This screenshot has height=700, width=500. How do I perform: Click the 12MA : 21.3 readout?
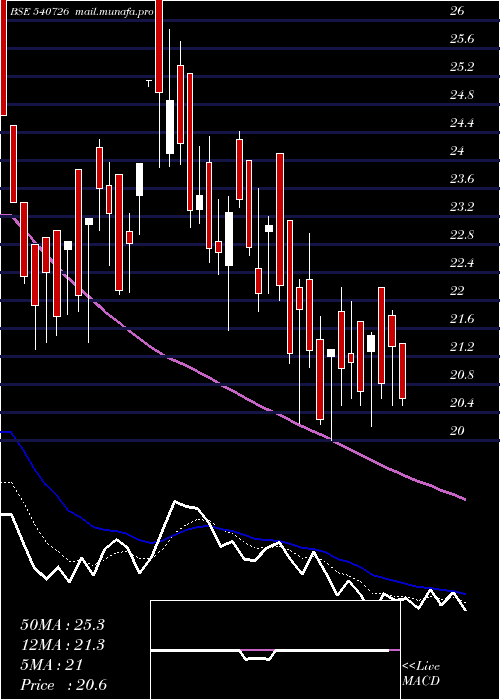(x=62, y=645)
